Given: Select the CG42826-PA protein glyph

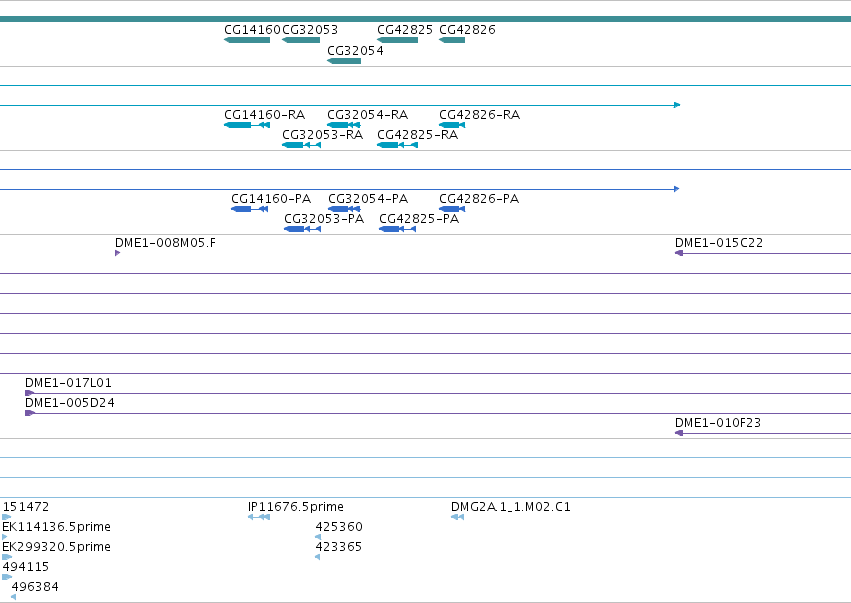Looking at the screenshot, I should (452, 209).
